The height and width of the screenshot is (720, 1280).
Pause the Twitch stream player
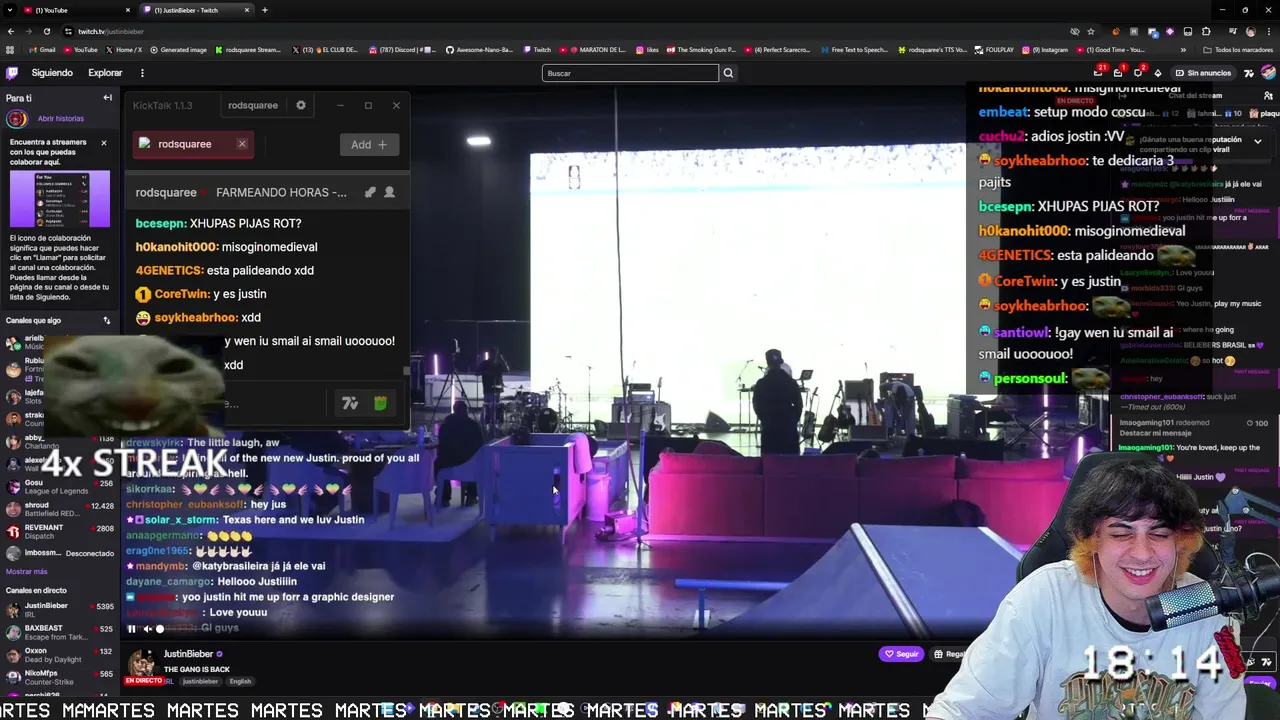pos(131,629)
